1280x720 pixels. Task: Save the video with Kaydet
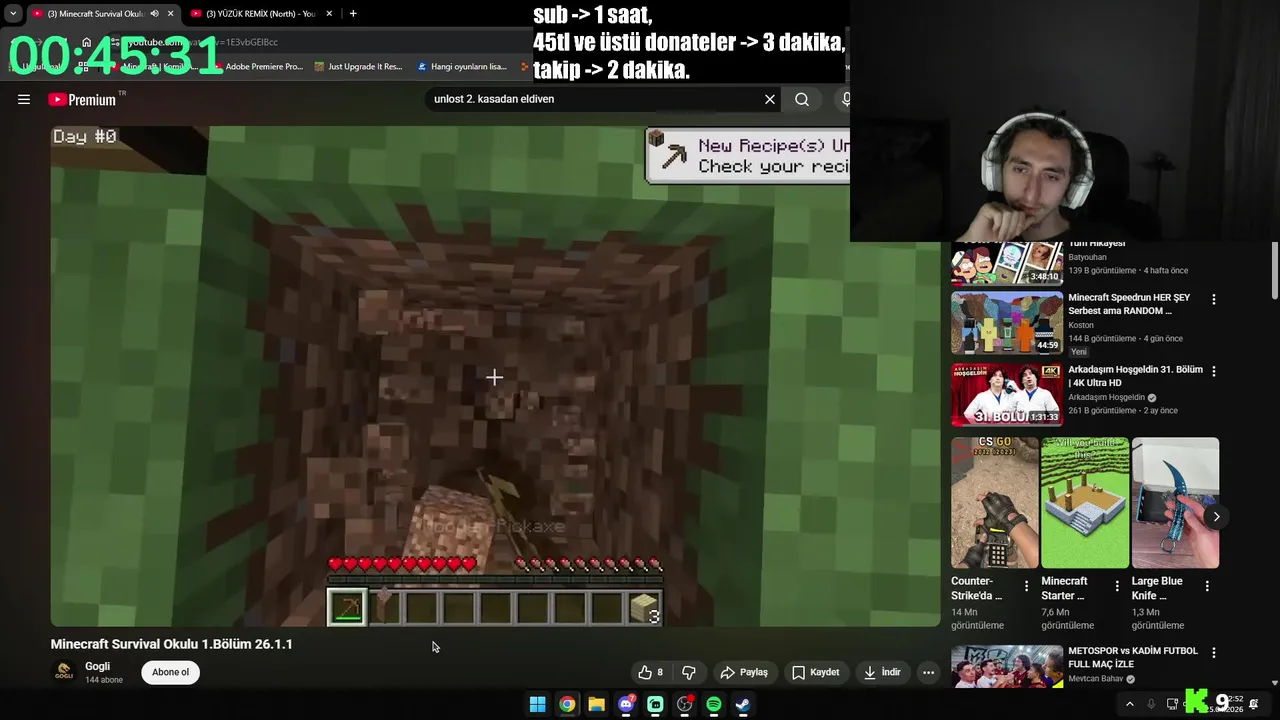815,672
